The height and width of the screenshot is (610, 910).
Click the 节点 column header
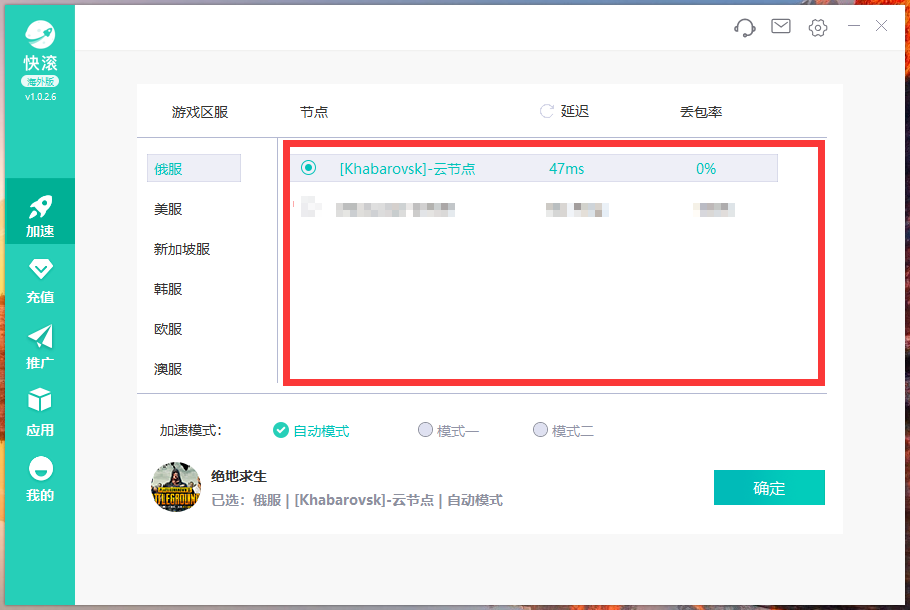tap(314, 112)
